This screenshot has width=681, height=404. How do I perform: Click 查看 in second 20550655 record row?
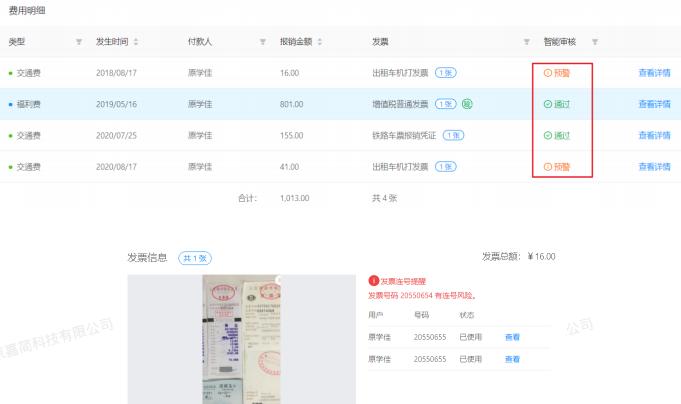coord(512,359)
